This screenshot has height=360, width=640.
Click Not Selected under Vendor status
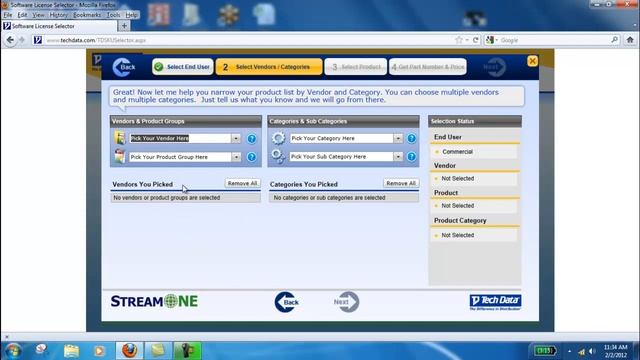tap(458, 179)
